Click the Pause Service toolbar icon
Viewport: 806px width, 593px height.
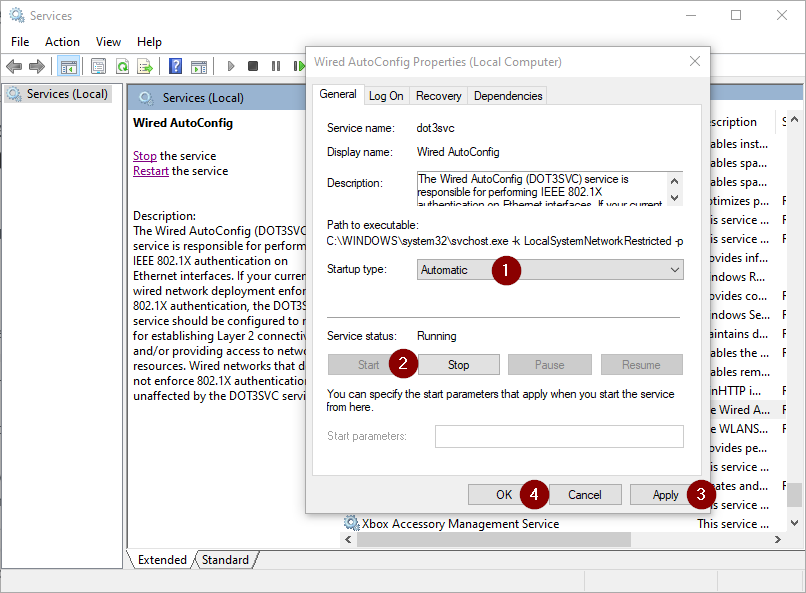[x=276, y=66]
